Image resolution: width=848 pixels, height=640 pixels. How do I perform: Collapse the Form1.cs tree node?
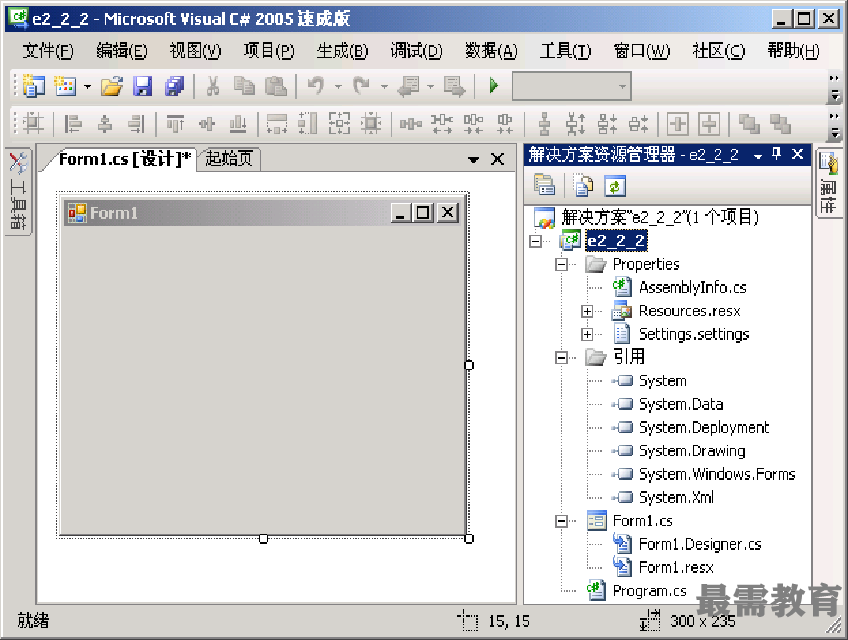(x=561, y=521)
